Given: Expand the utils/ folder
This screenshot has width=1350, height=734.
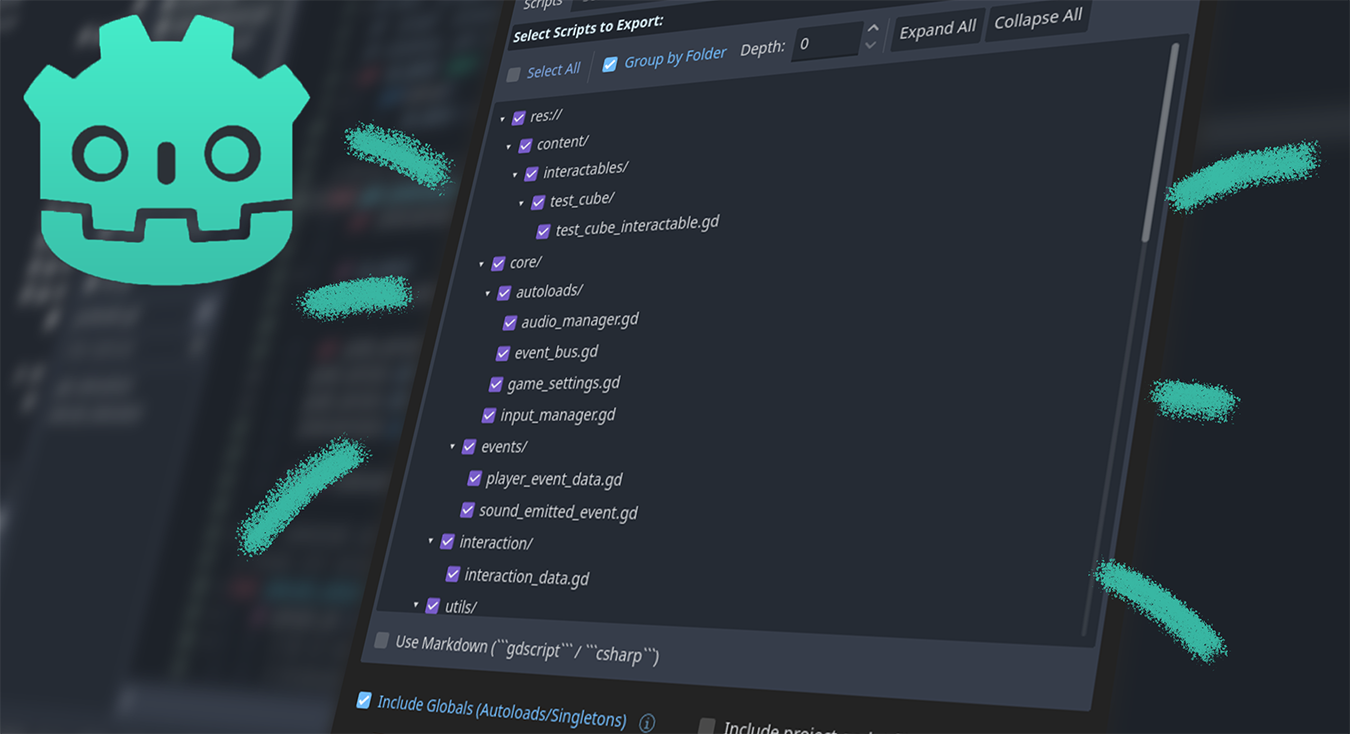Looking at the screenshot, I should (x=417, y=606).
